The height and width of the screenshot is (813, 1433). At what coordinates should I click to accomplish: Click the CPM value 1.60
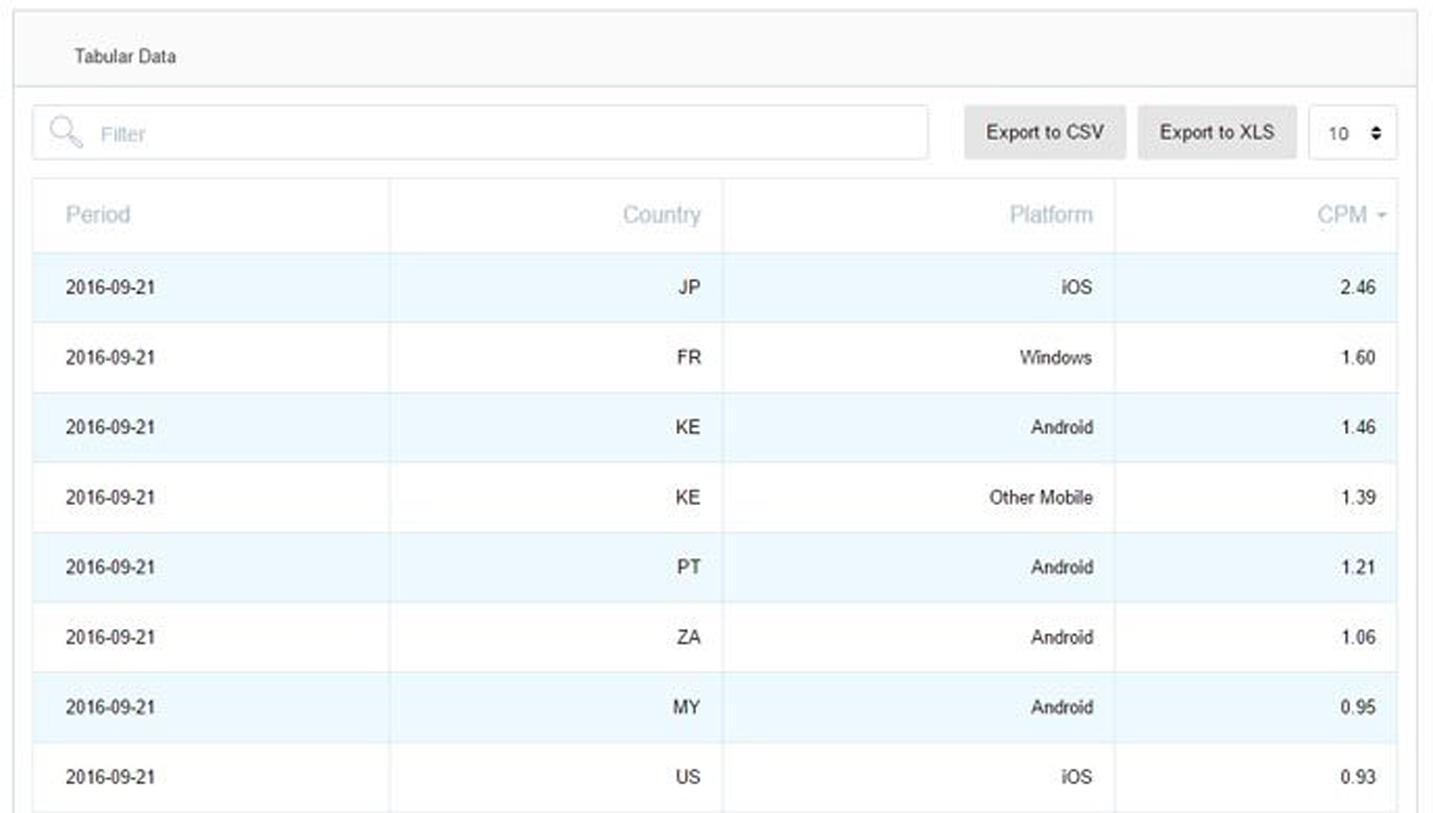coord(1358,357)
